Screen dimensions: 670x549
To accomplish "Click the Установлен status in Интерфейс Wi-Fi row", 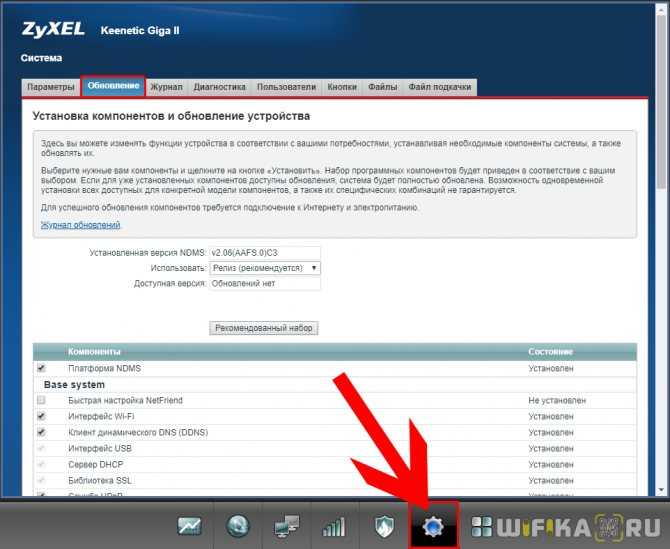I will [x=551, y=416].
